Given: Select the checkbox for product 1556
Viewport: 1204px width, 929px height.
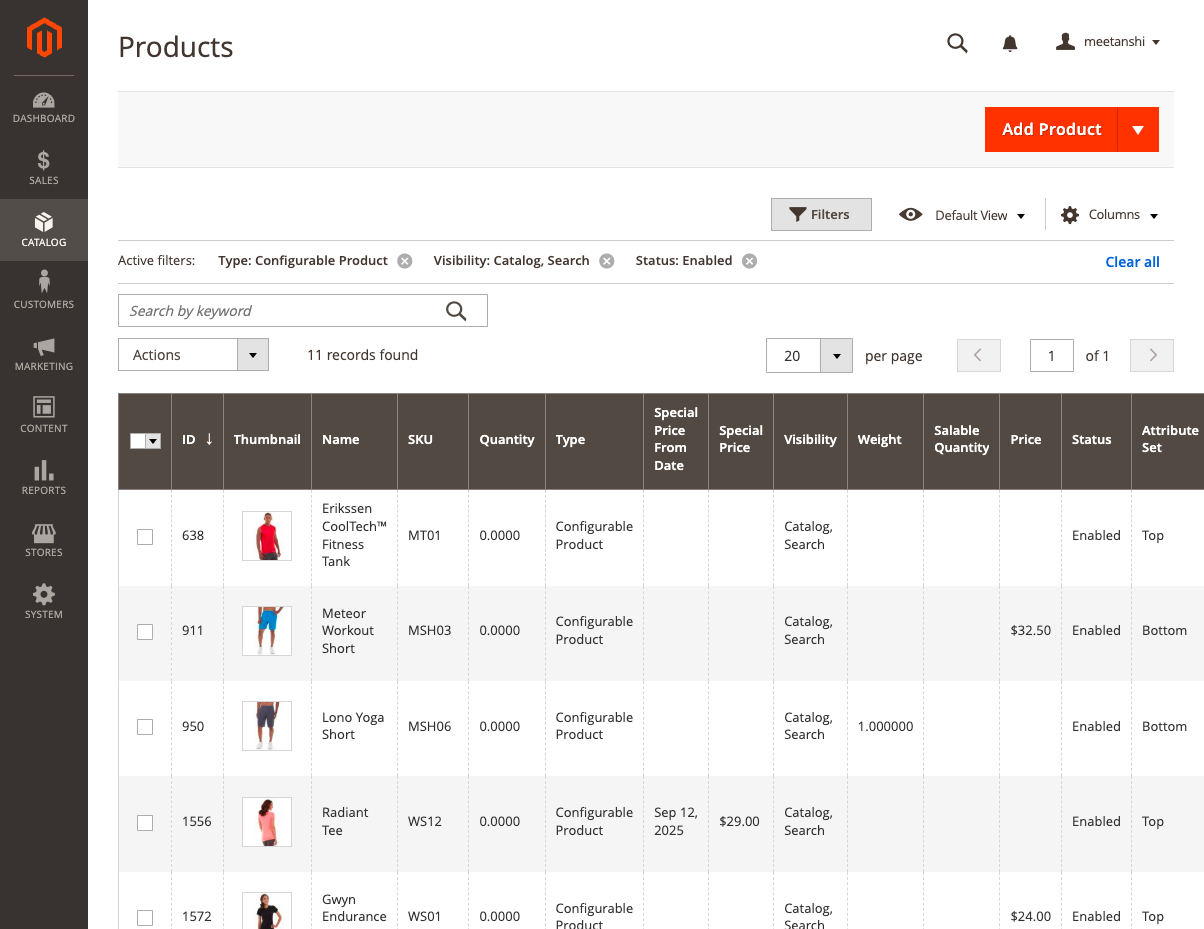Looking at the screenshot, I should pyautogui.click(x=145, y=822).
